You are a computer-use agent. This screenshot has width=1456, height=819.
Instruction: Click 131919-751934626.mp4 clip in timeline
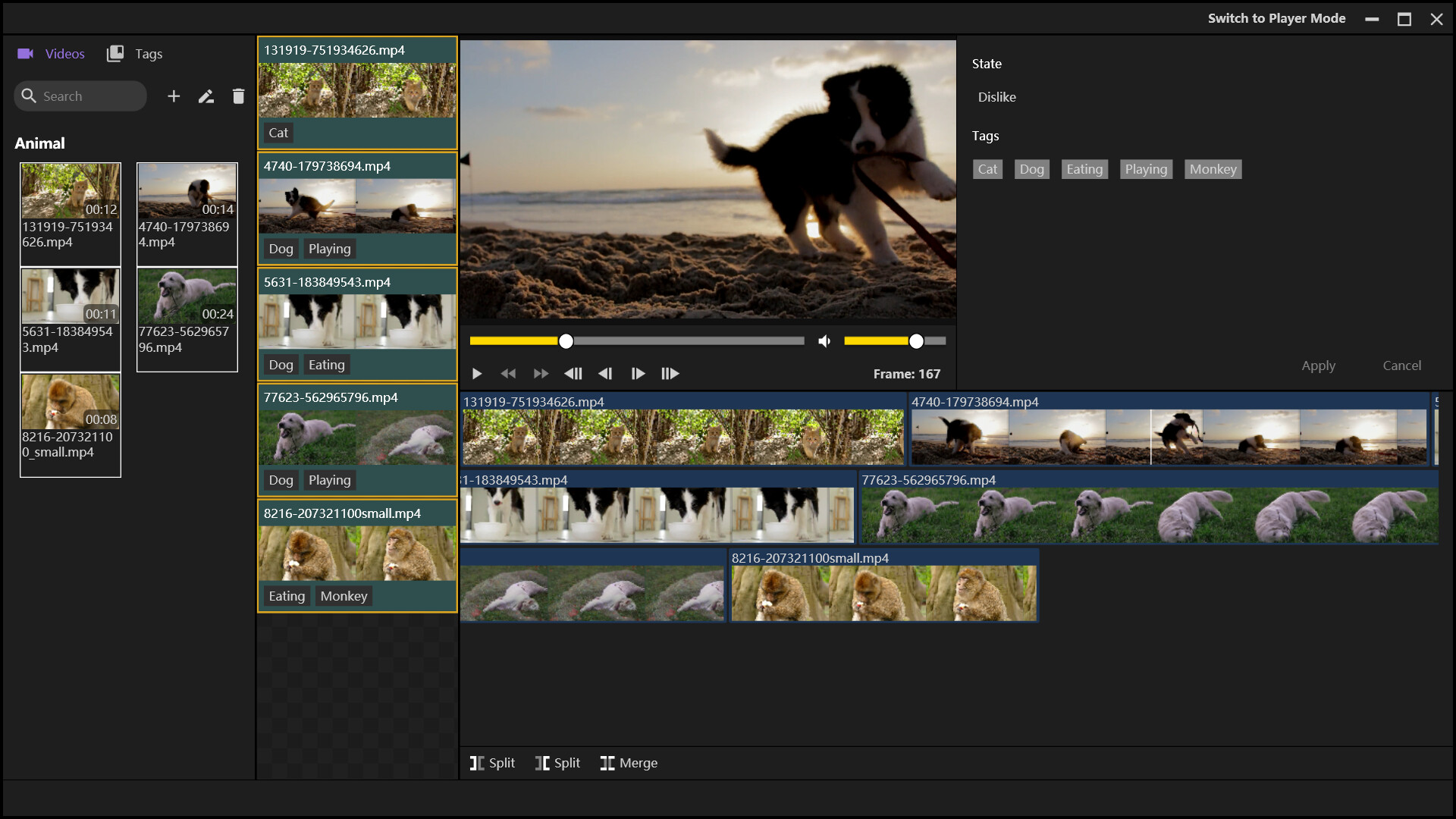[x=682, y=429]
